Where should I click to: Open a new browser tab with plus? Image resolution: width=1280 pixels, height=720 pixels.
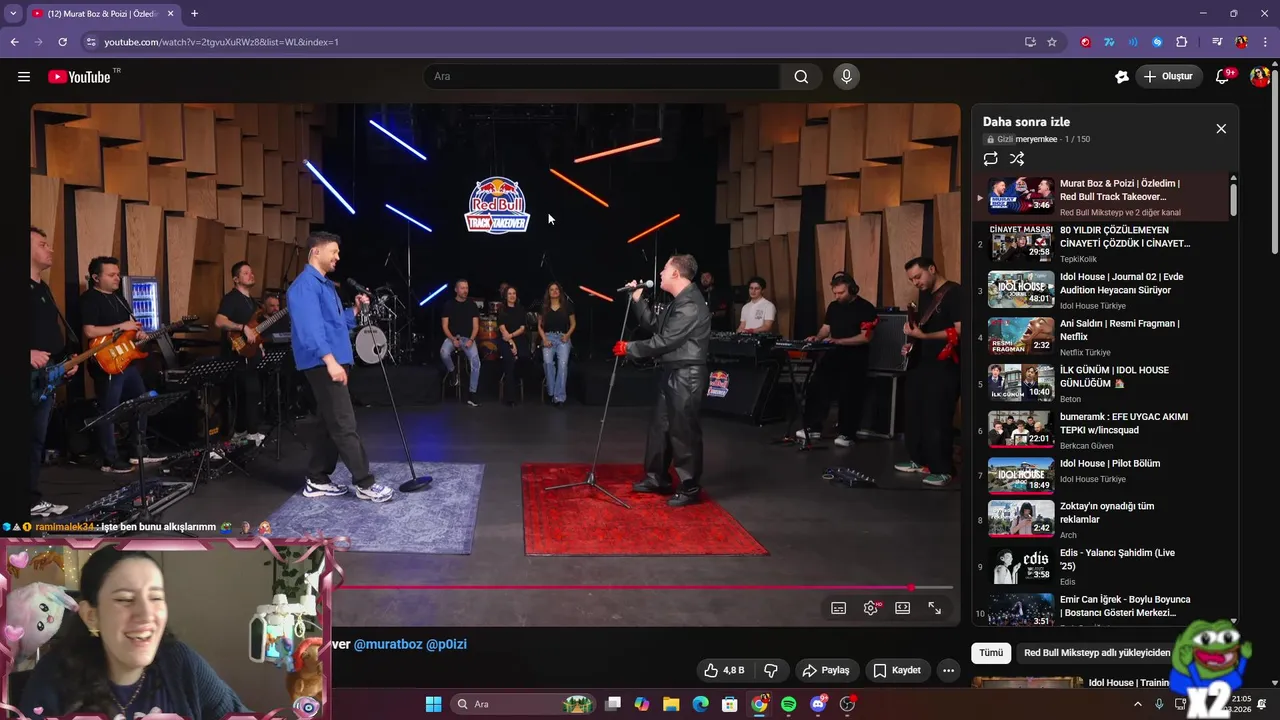[194, 14]
